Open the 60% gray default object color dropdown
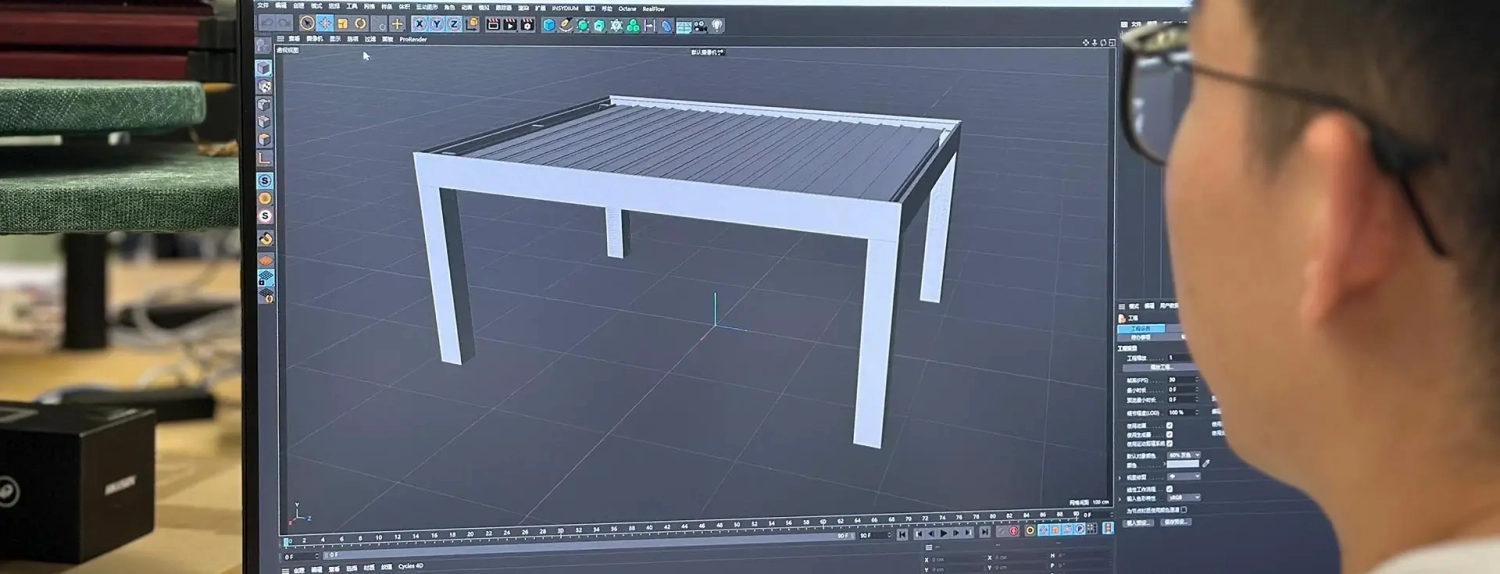This screenshot has height=574, width=1500. click(1184, 455)
